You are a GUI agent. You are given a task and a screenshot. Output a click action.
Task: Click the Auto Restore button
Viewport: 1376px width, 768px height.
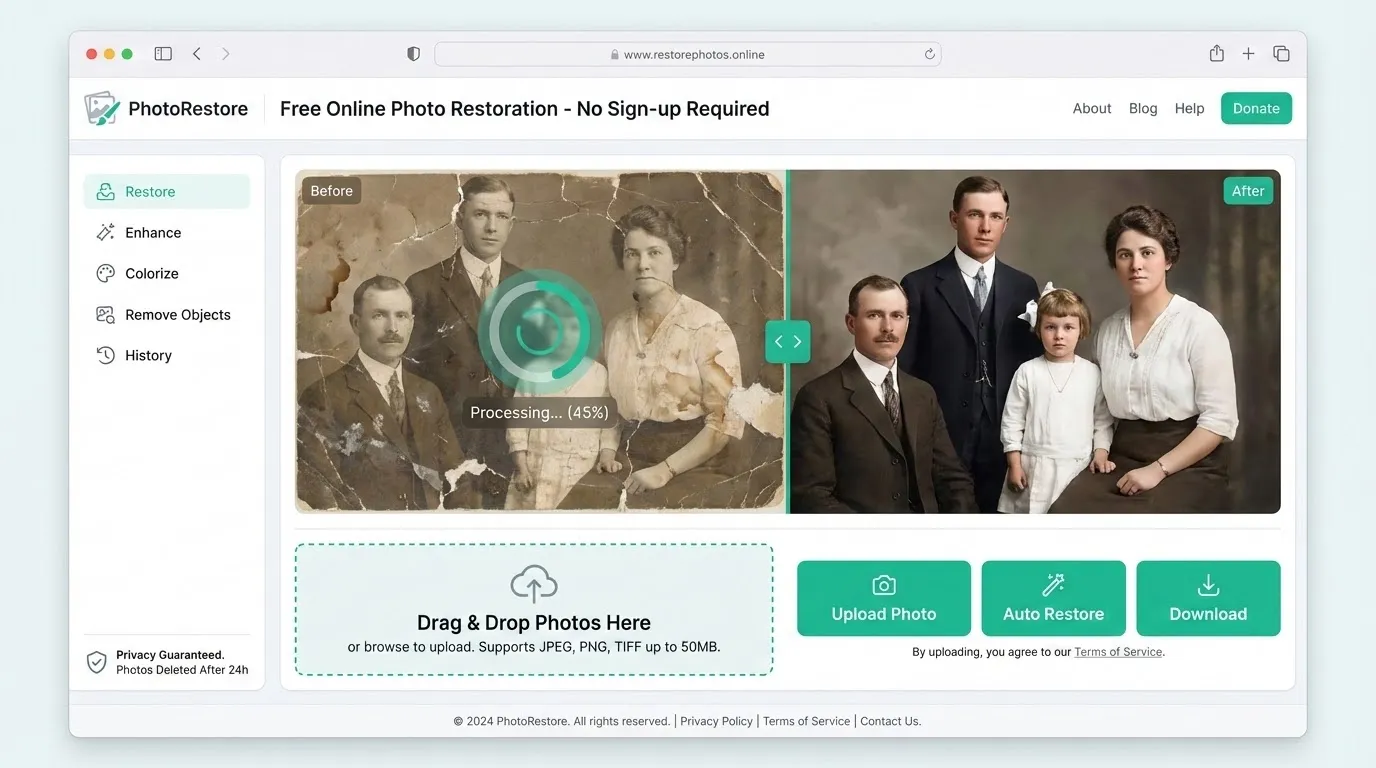tap(1053, 598)
